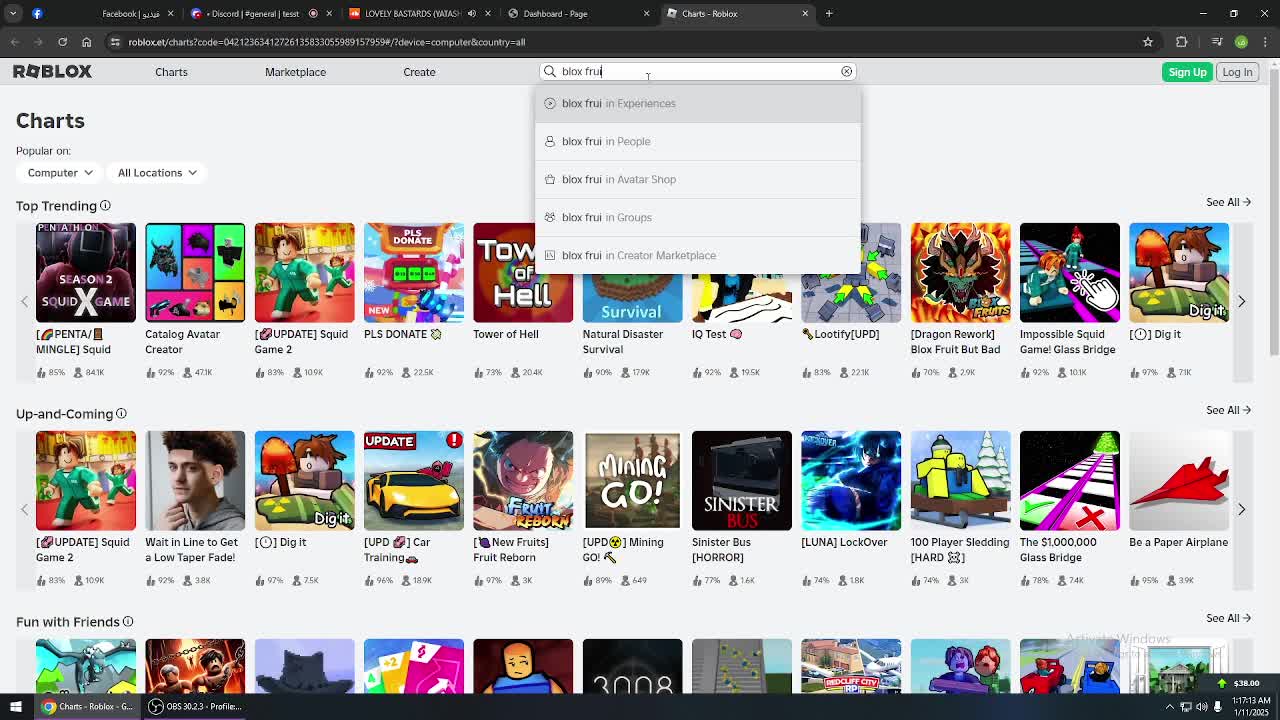Click the Top Trending info icon

pos(105,206)
